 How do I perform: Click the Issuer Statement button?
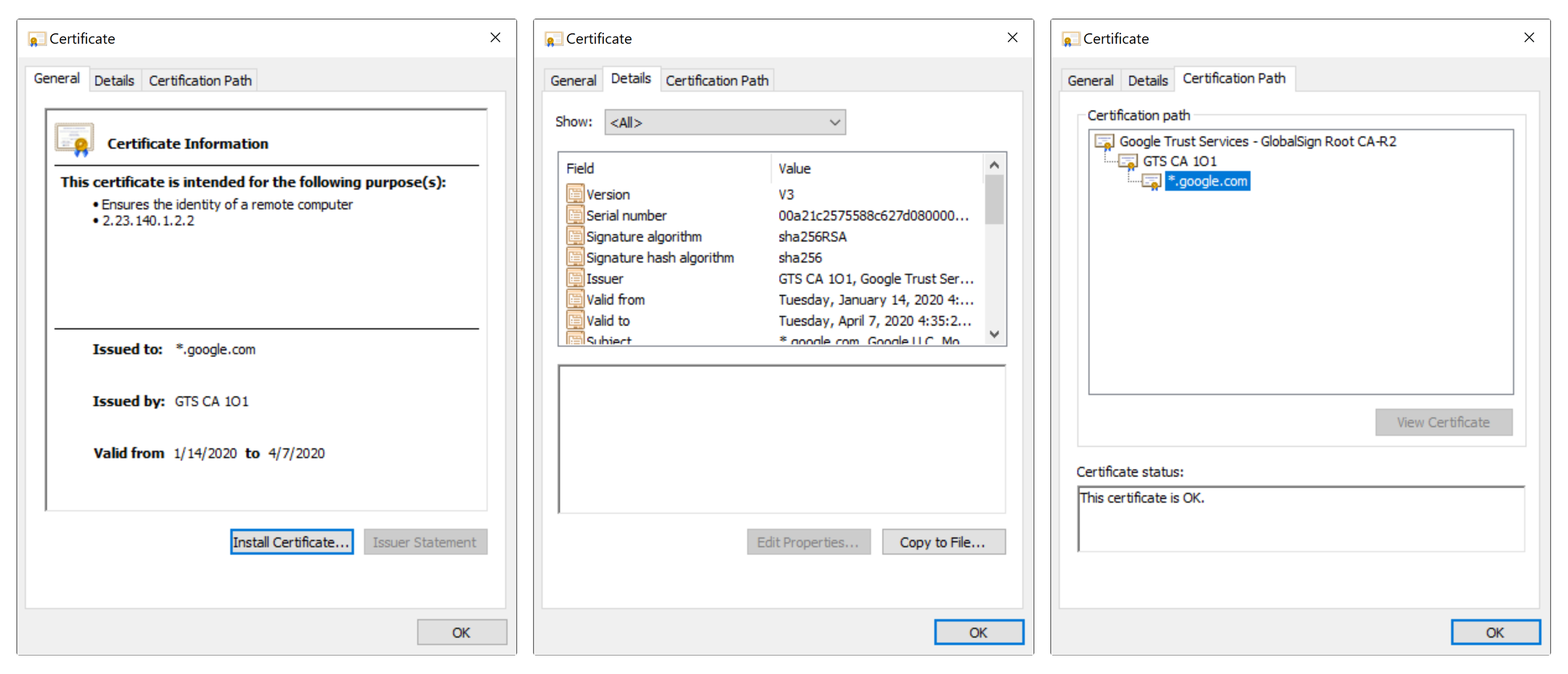[x=425, y=542]
